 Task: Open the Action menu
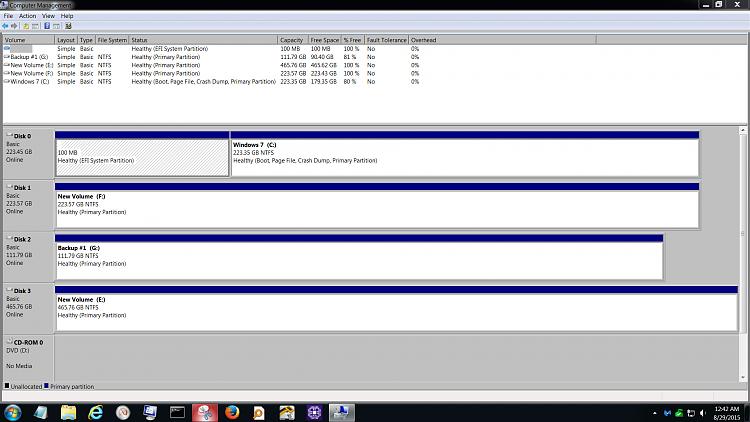pyautogui.click(x=27, y=16)
